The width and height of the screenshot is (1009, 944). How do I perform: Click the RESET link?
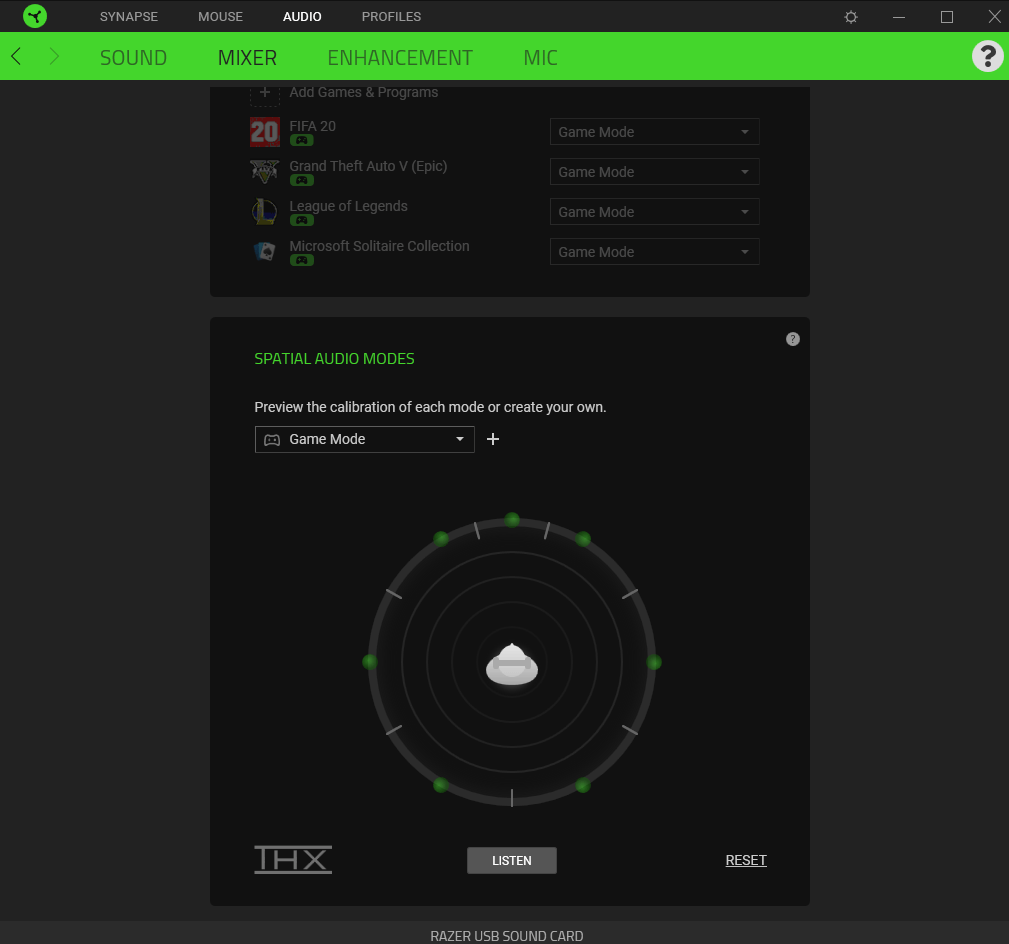pos(746,860)
